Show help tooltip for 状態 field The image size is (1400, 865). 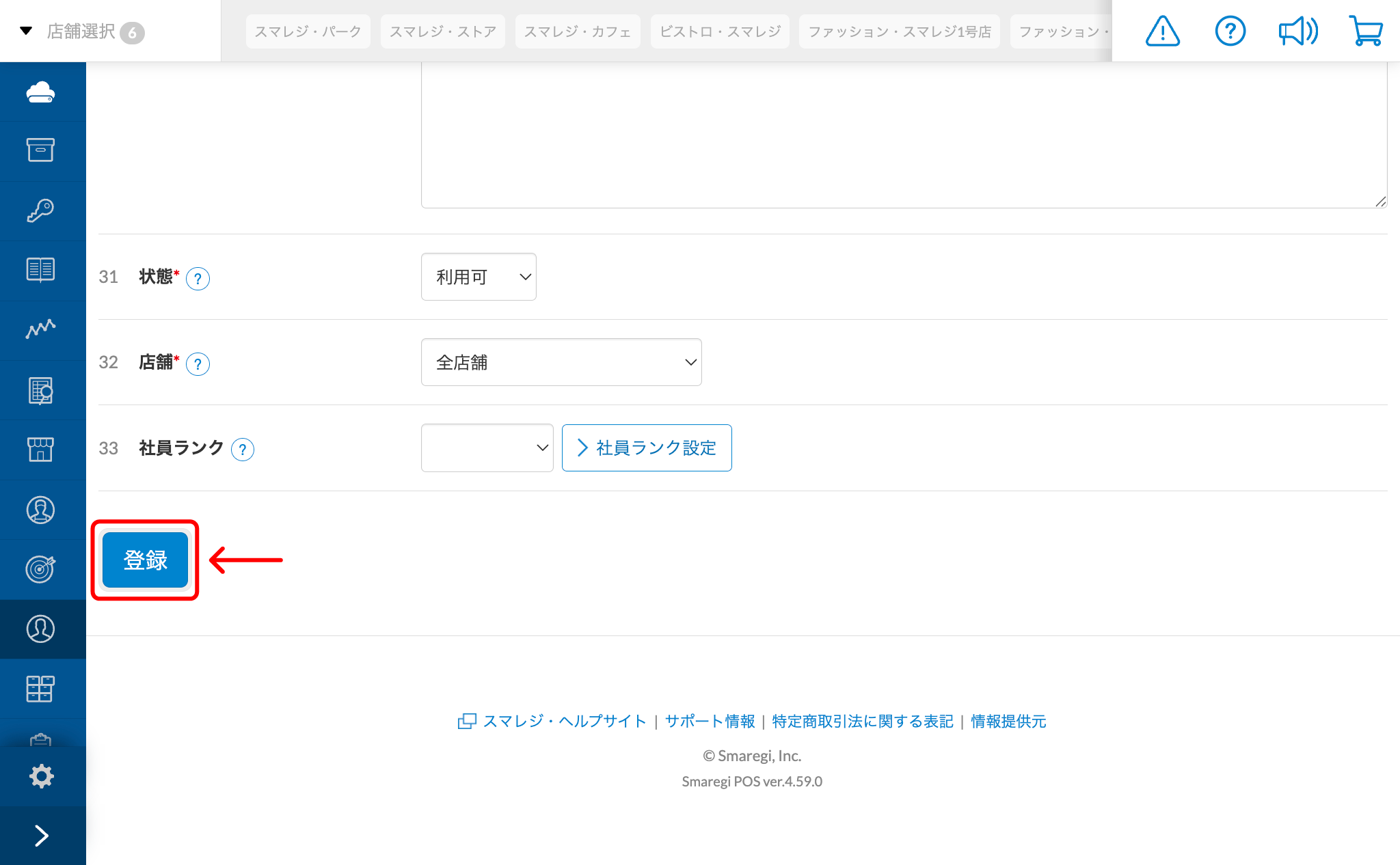click(198, 279)
